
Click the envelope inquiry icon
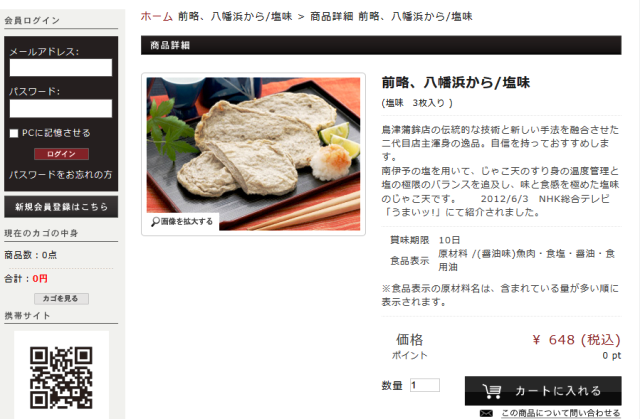(x=486, y=413)
